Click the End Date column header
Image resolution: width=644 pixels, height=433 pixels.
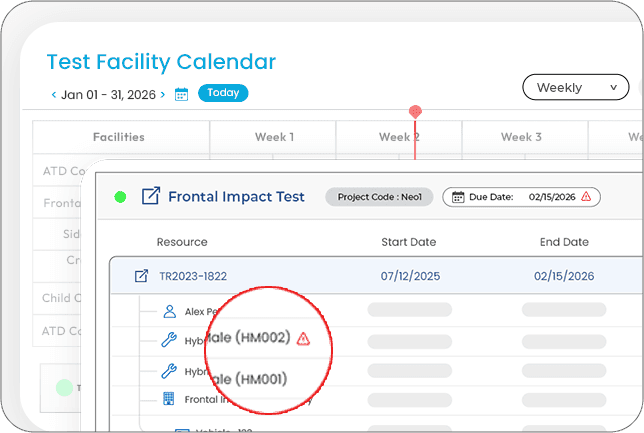click(564, 242)
